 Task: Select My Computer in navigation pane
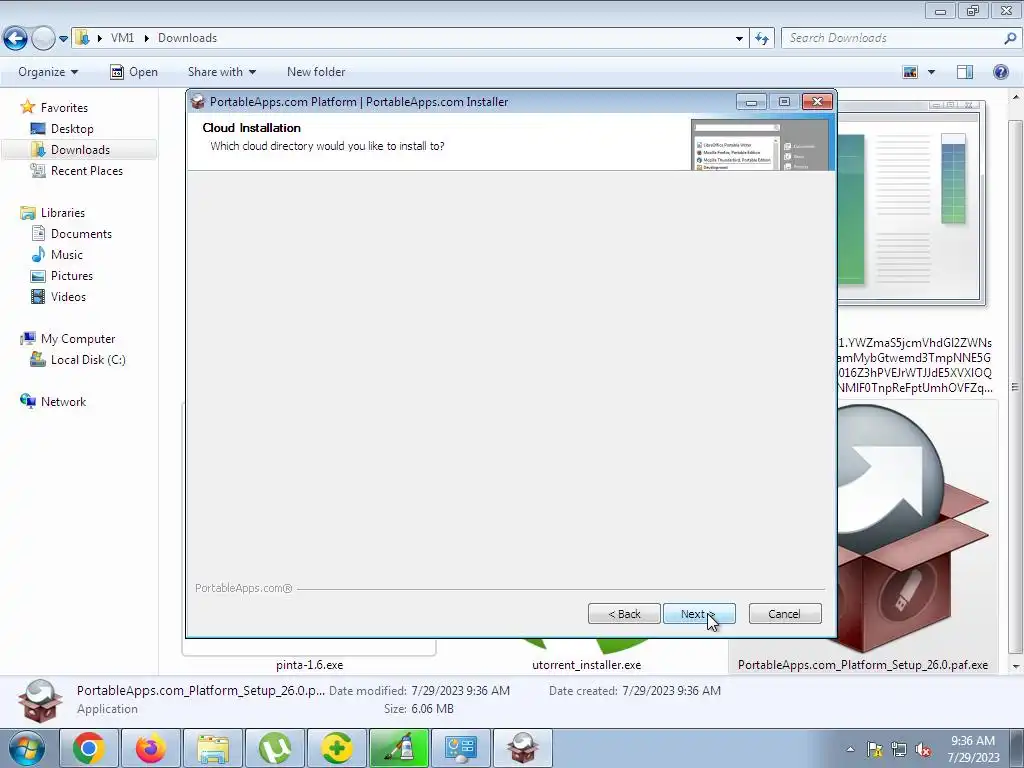[x=78, y=339]
